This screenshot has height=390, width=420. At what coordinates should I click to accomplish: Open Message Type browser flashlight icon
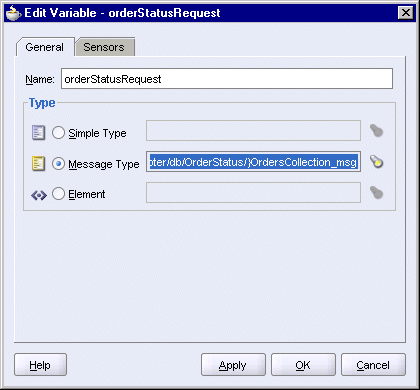click(x=376, y=162)
